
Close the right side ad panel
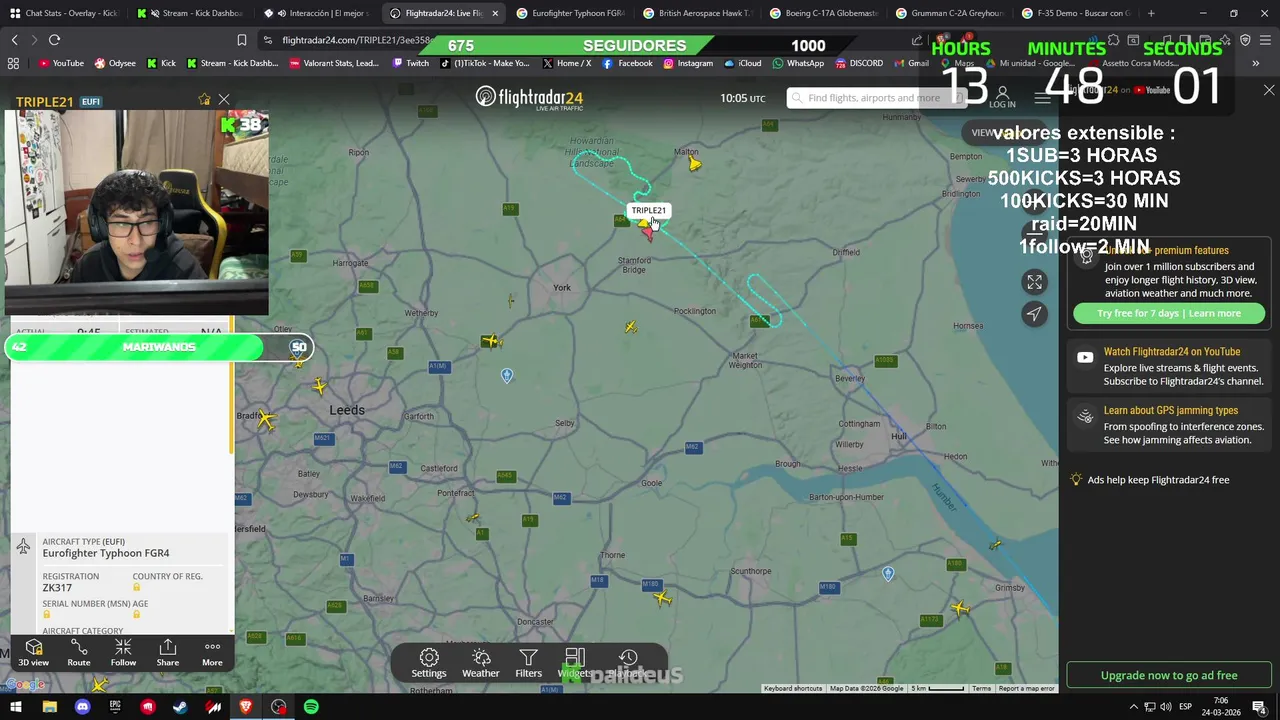click(x=1269, y=90)
